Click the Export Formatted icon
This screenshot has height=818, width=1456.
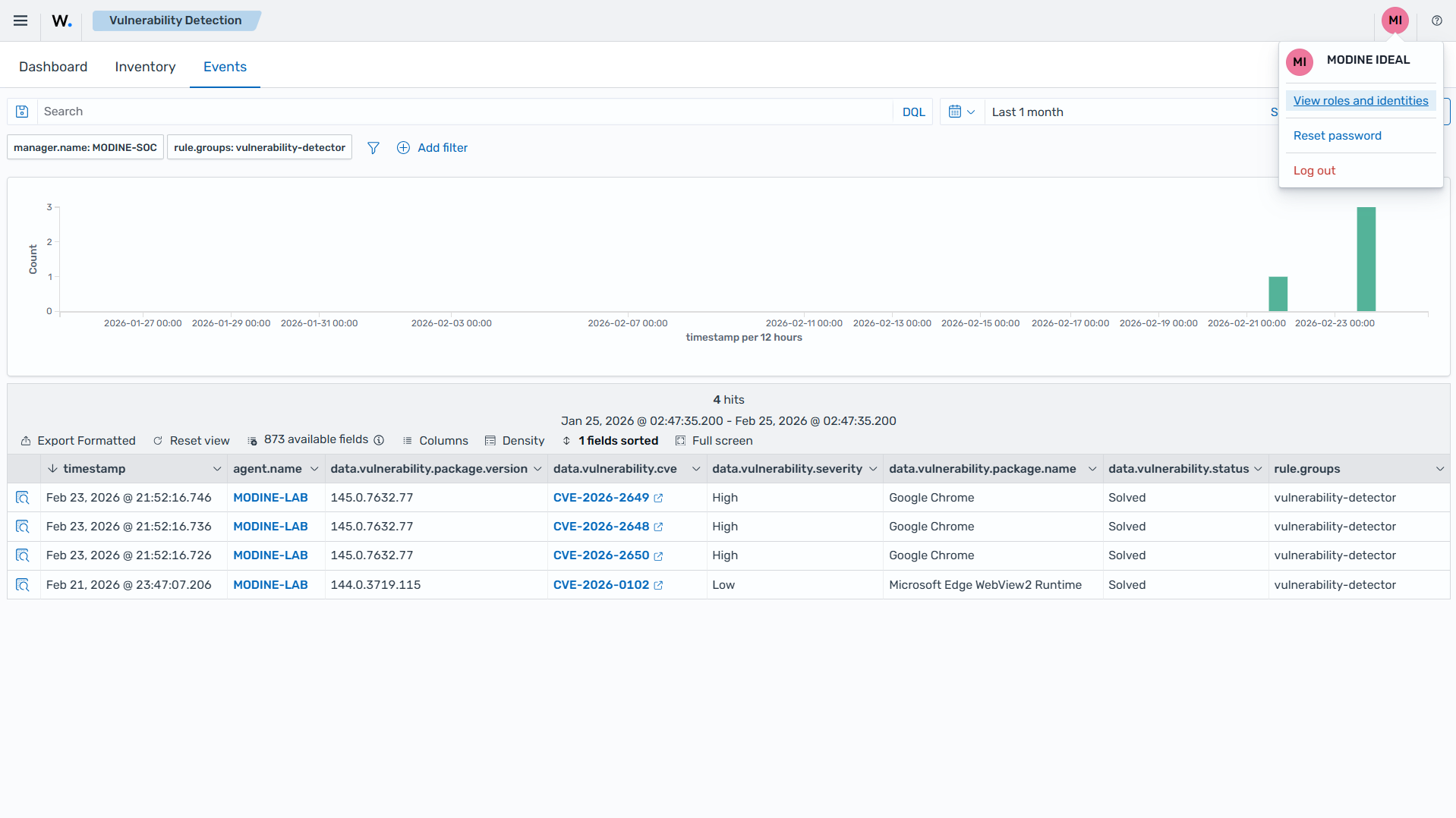25,440
